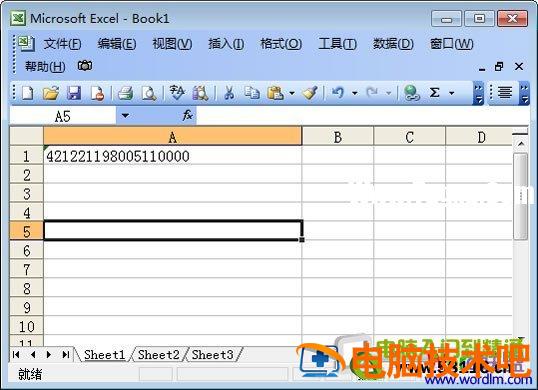This screenshot has width=538, height=390.
Task: Undo the last action with the Undo arrow
Action: [338, 93]
